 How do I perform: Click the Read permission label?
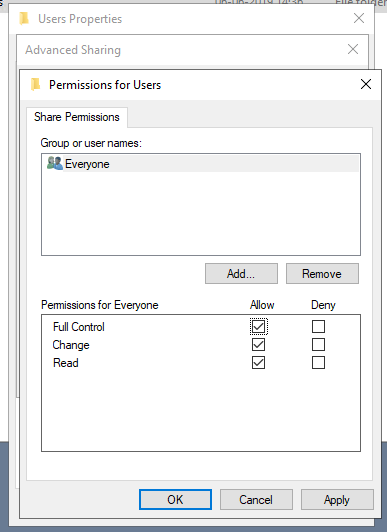tap(66, 363)
